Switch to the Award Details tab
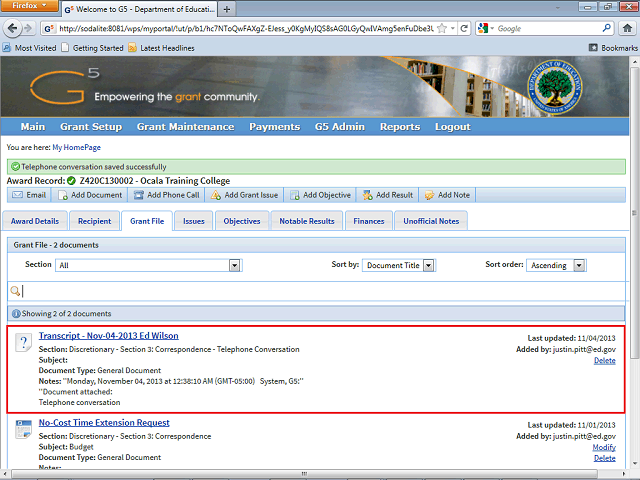The height and width of the screenshot is (480, 640). [x=35, y=221]
